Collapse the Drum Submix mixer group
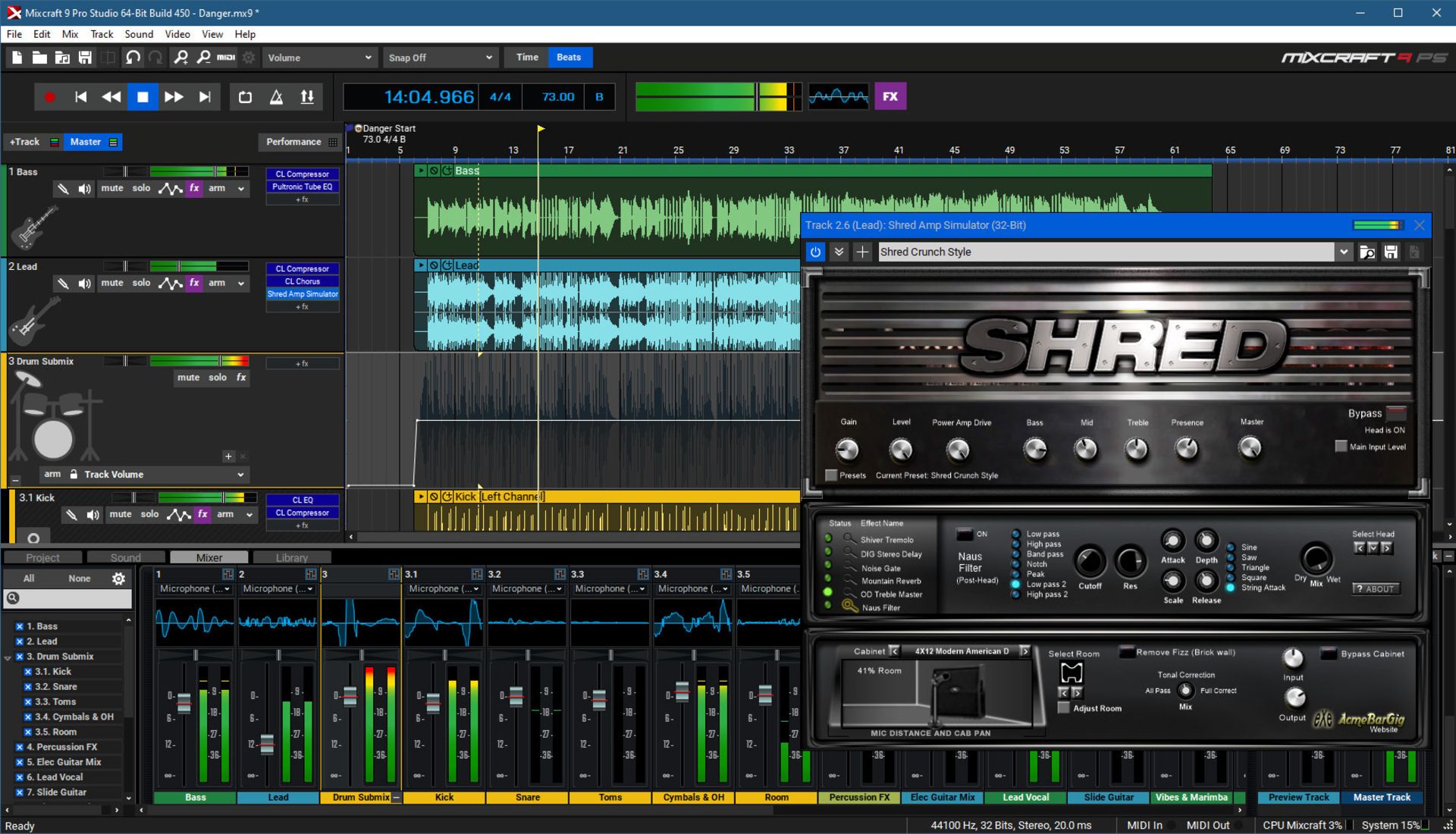1456x834 pixels. (397, 798)
